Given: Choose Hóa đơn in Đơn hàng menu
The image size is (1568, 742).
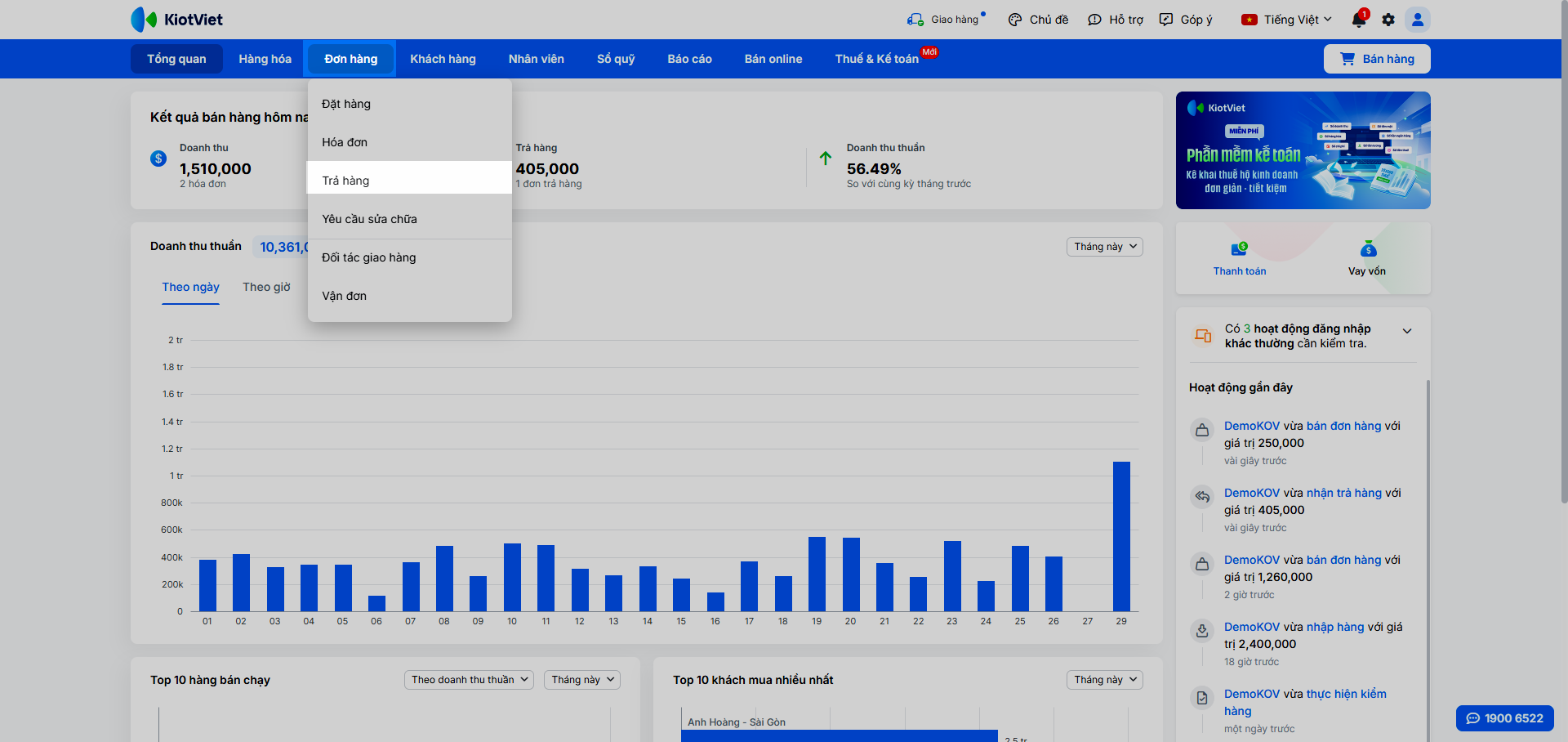Looking at the screenshot, I should tap(345, 142).
